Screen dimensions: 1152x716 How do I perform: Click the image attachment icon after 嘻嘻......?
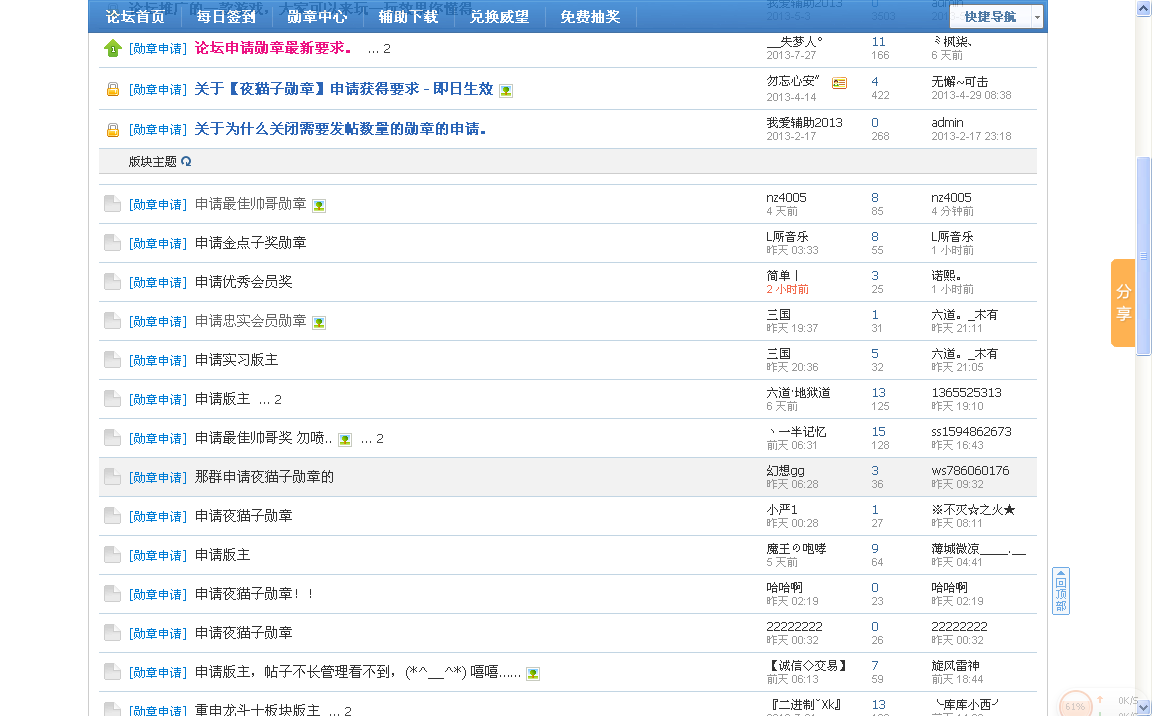coord(533,673)
